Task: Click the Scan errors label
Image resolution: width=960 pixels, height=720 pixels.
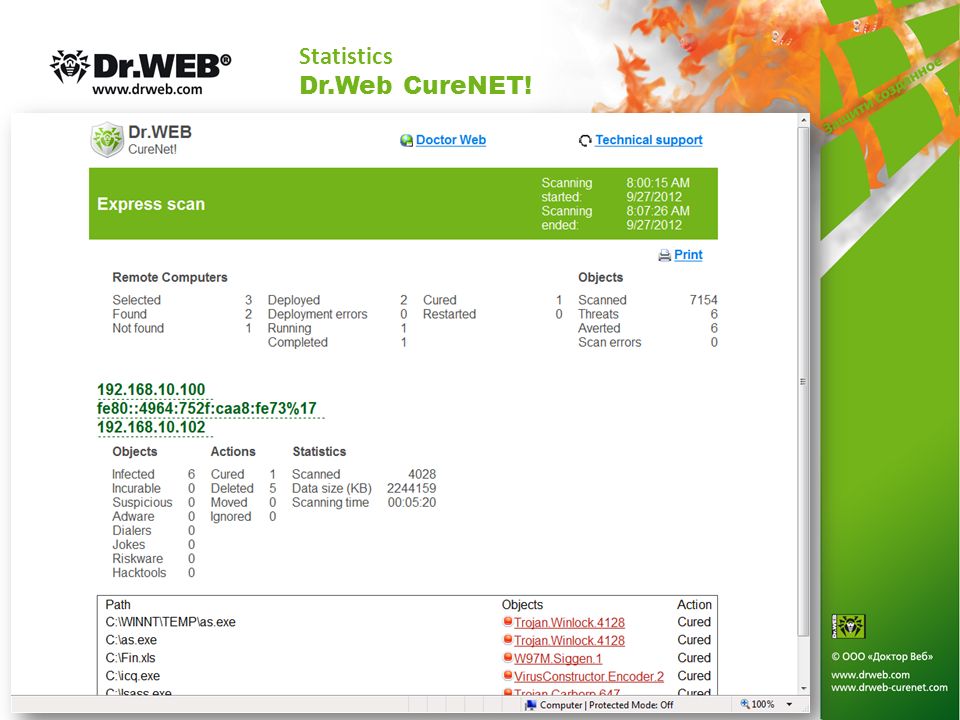Action: (609, 342)
